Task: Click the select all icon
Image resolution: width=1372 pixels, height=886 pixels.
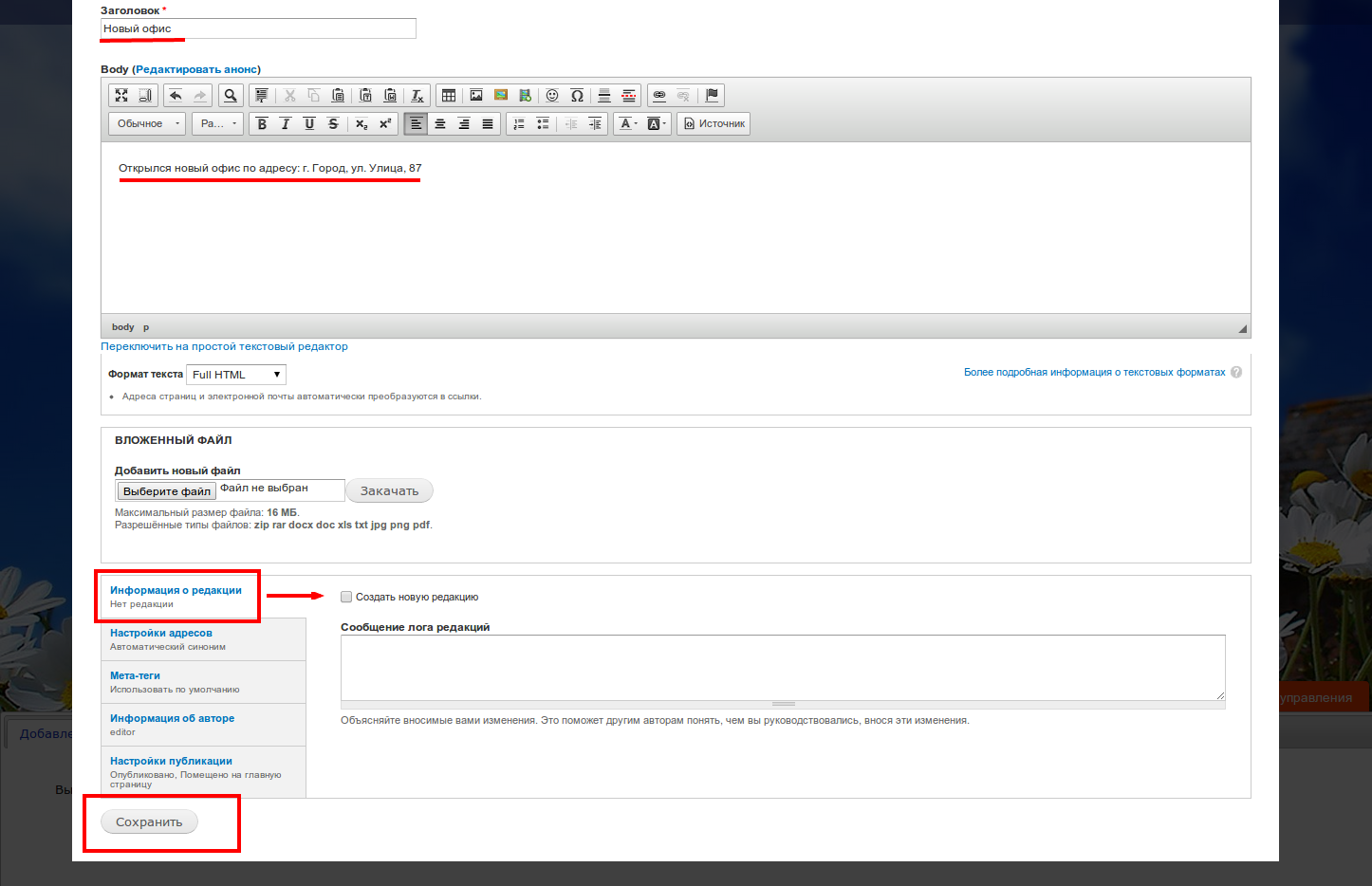Action: tap(261, 96)
